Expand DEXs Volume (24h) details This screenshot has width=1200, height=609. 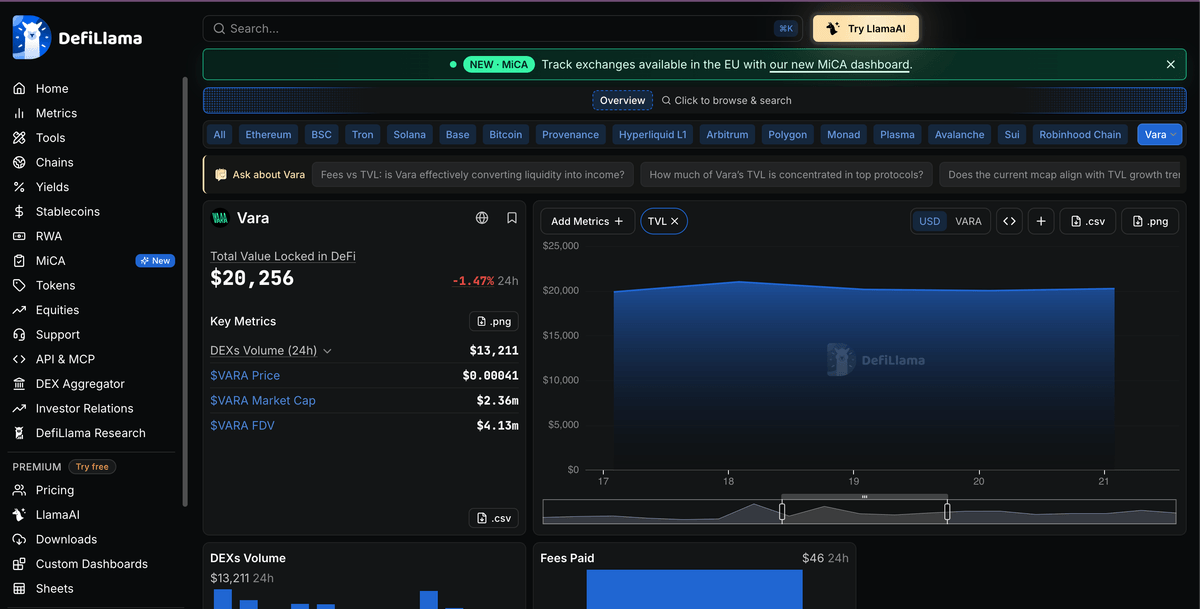(271, 350)
